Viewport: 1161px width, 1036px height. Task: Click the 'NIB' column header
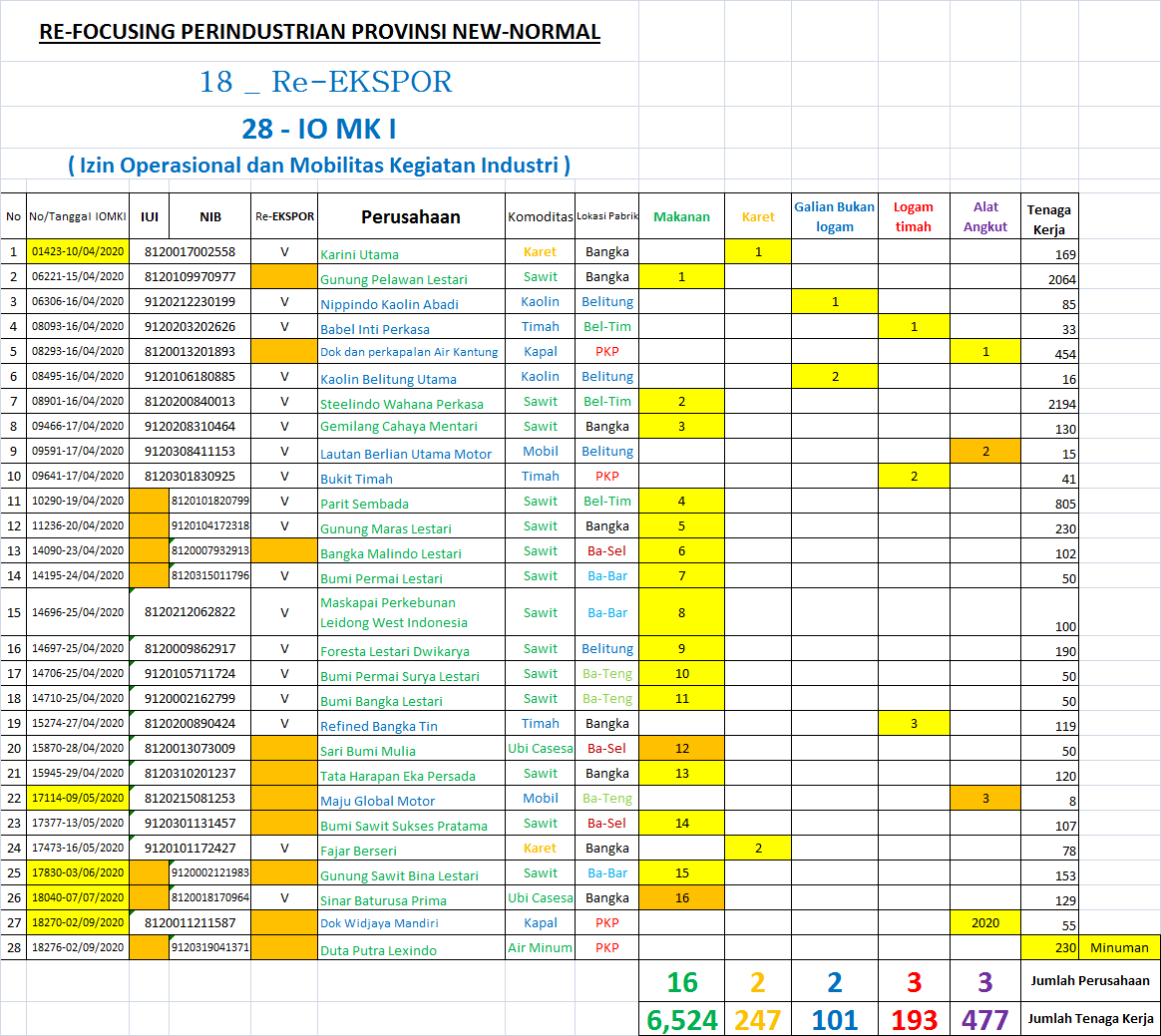[210, 216]
